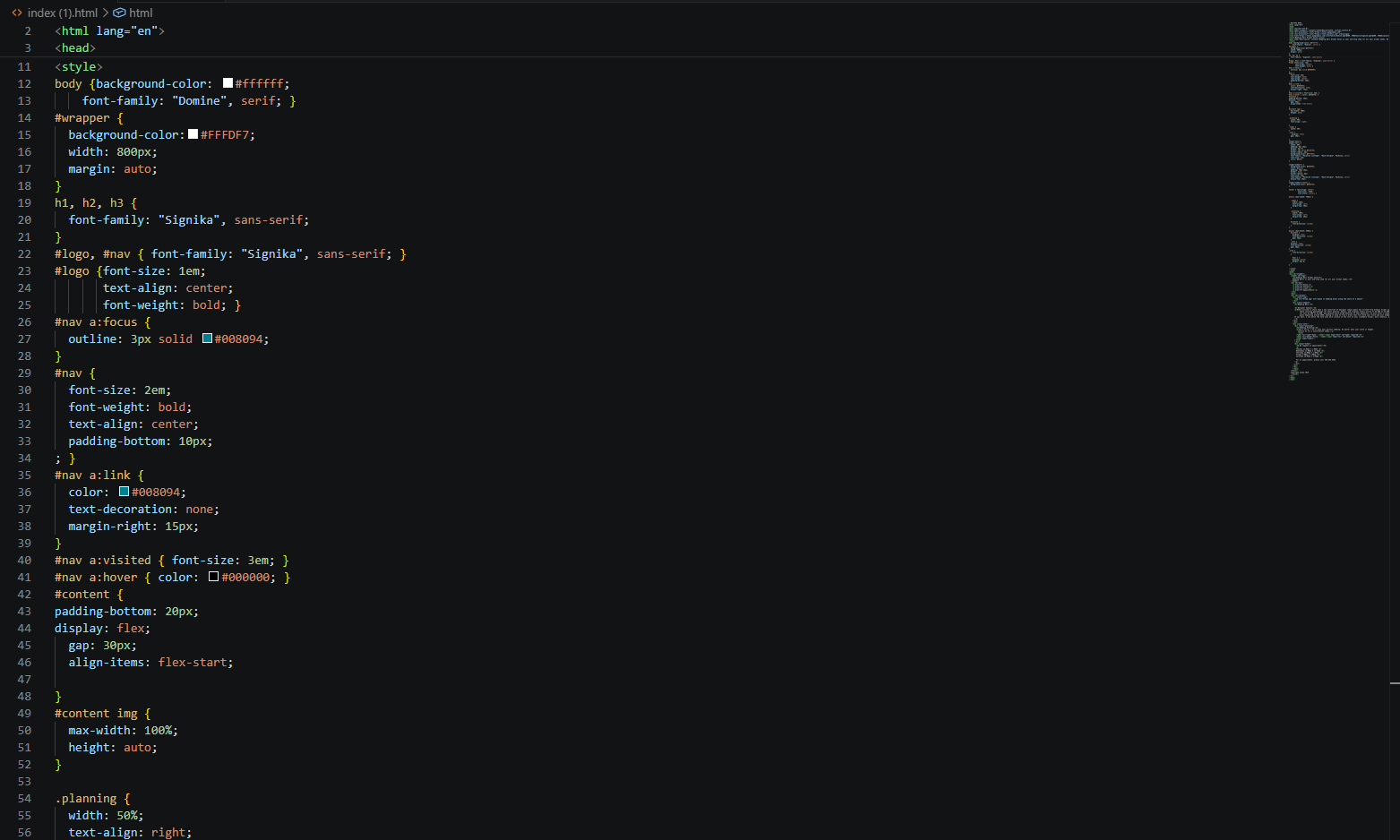The width and height of the screenshot is (1400, 840).
Task: Click '#content img {' selector
Action: tap(103, 713)
